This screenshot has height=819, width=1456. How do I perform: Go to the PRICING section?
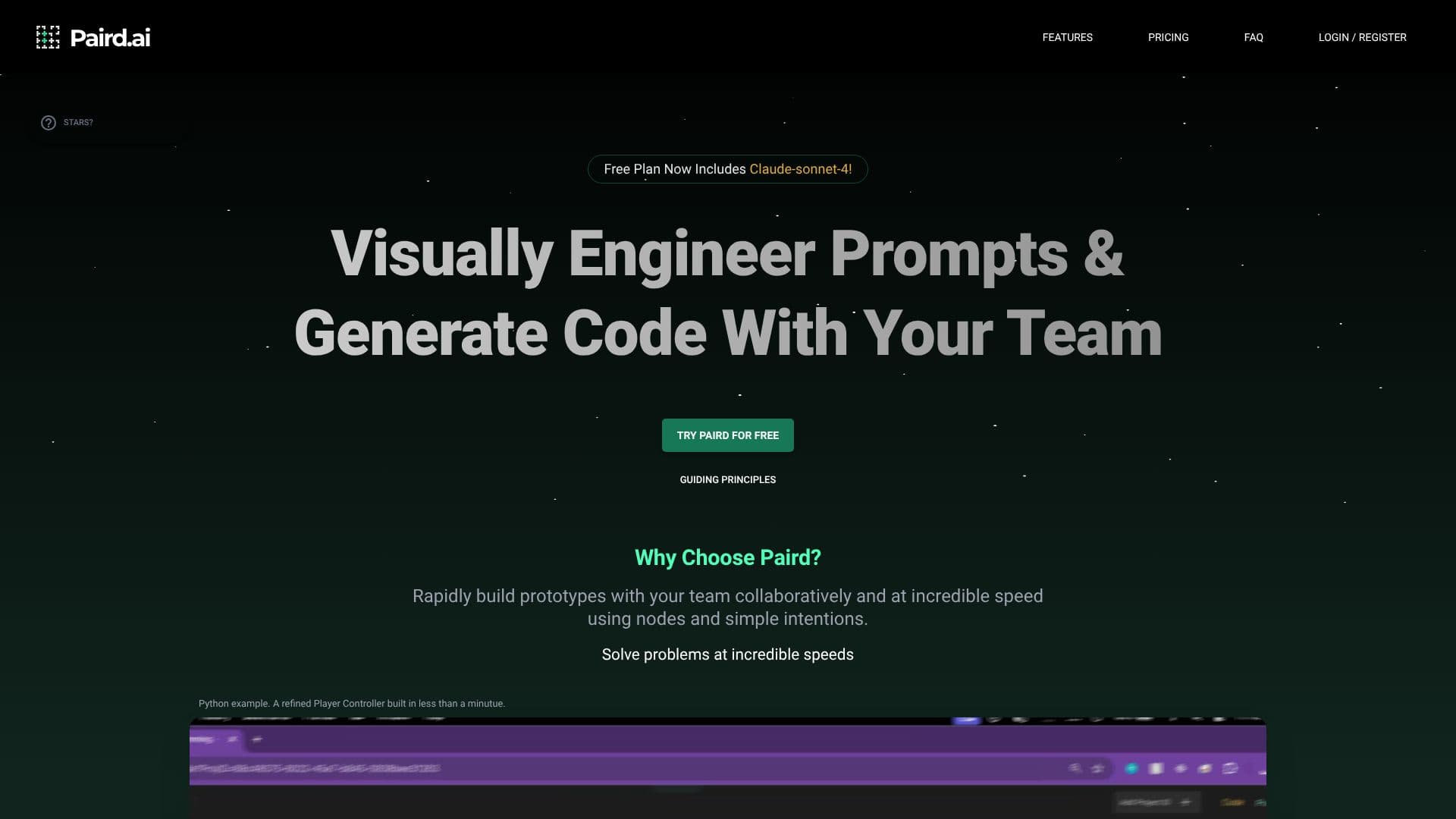click(1168, 37)
